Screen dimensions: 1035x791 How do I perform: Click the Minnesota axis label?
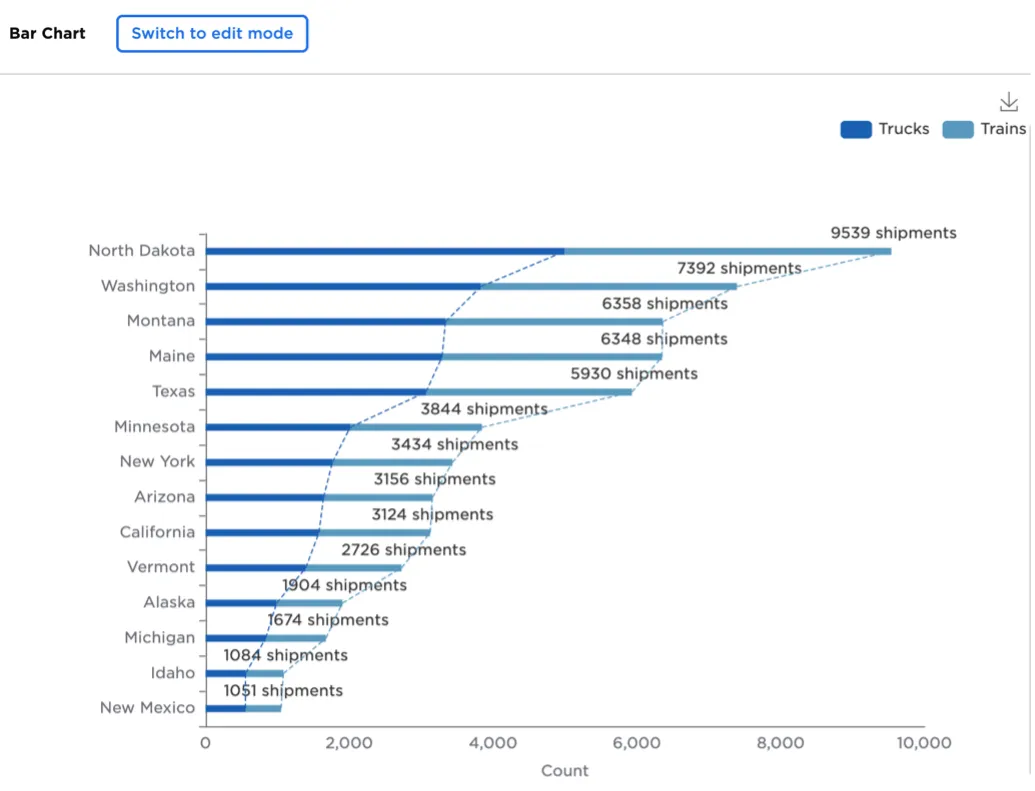click(x=154, y=427)
